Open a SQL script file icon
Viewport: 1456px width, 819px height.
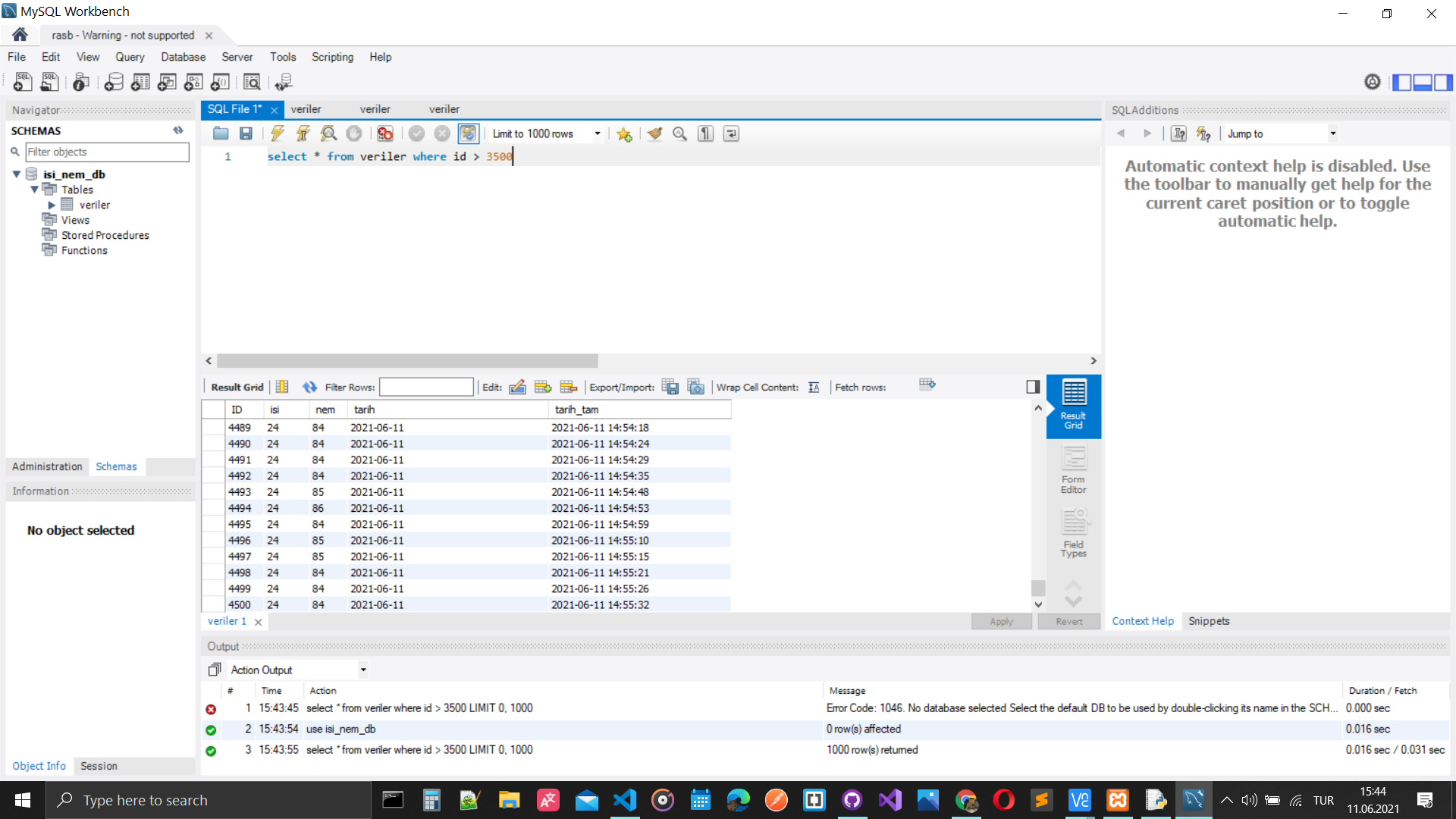point(221,133)
